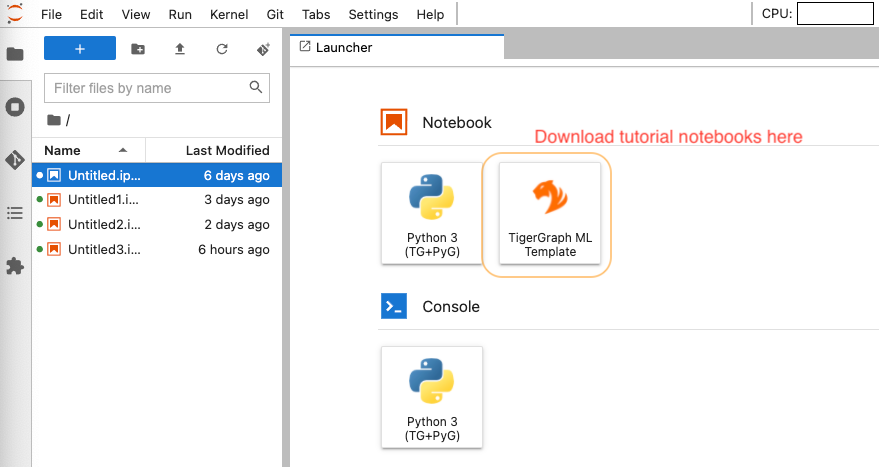Create a new folder with toolbar icon
The width and height of the screenshot is (879, 467).
[138, 49]
